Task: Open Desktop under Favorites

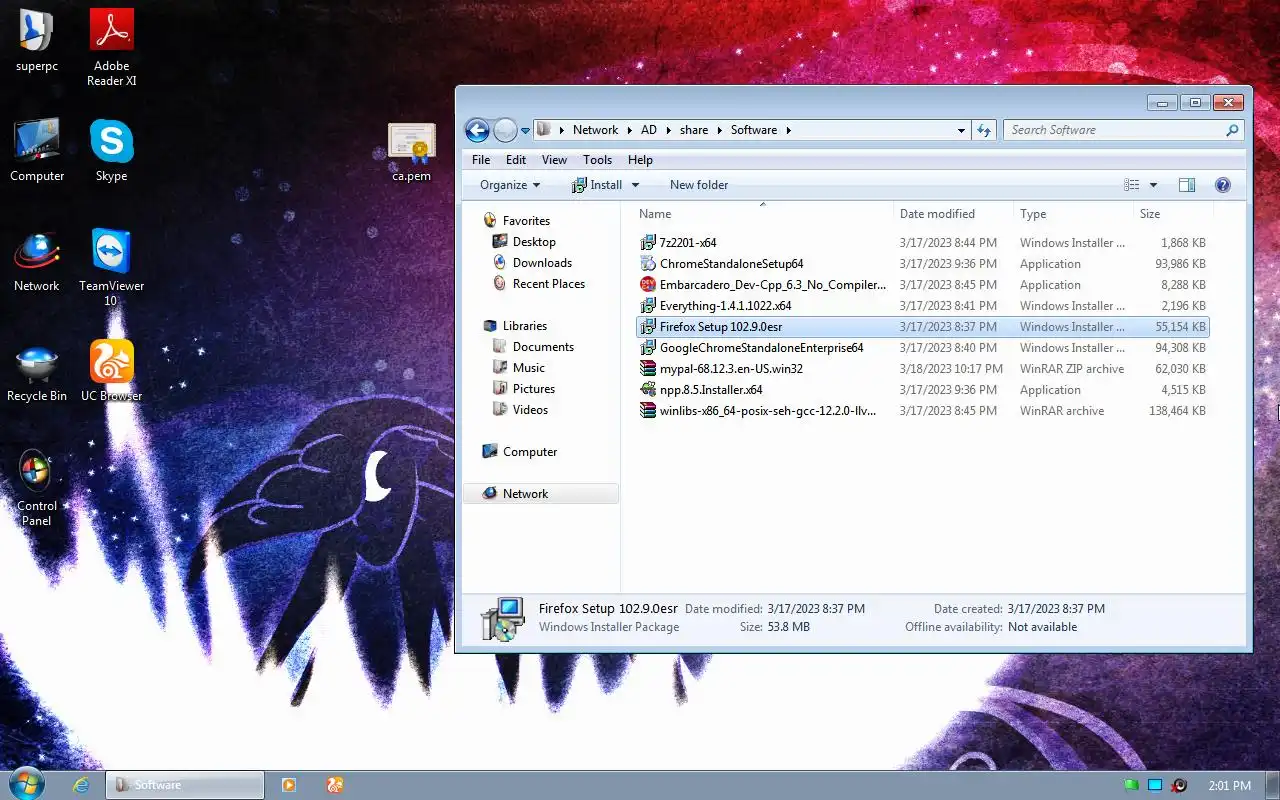Action: (534, 242)
